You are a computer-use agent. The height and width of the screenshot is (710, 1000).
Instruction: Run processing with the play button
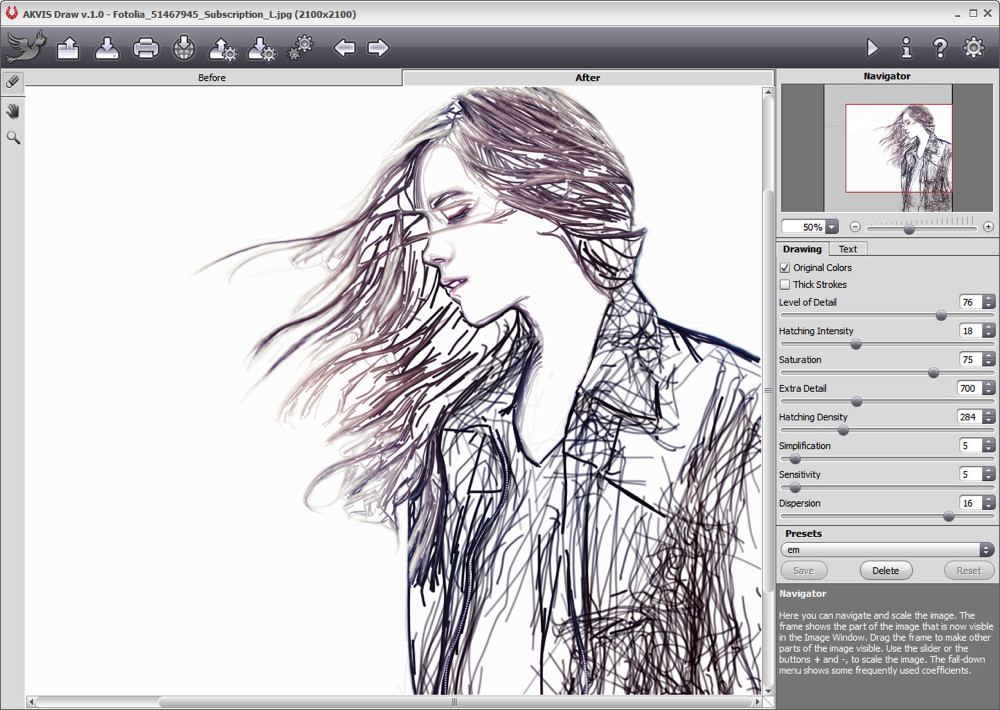click(872, 47)
